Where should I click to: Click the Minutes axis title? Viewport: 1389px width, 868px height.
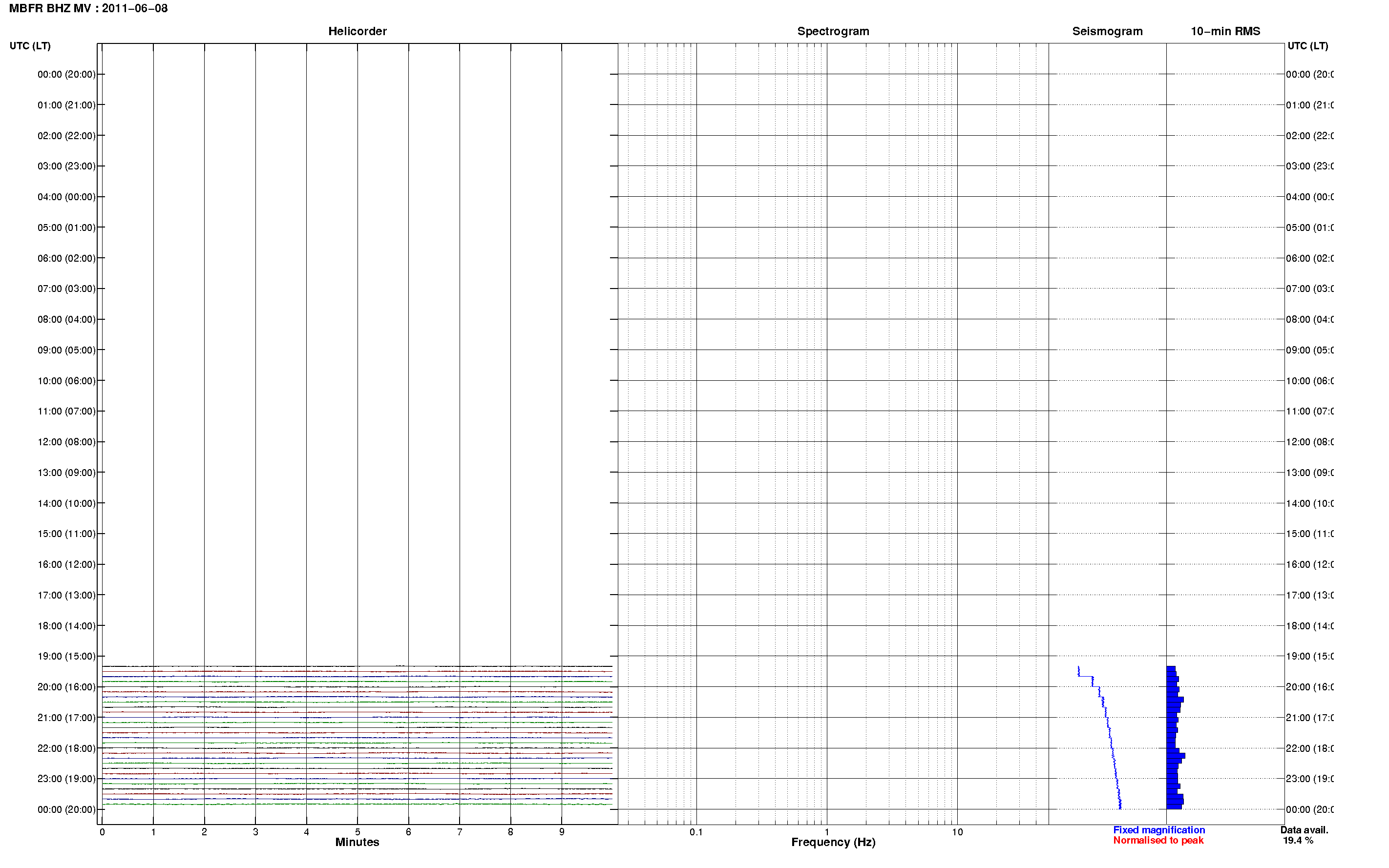point(357,842)
